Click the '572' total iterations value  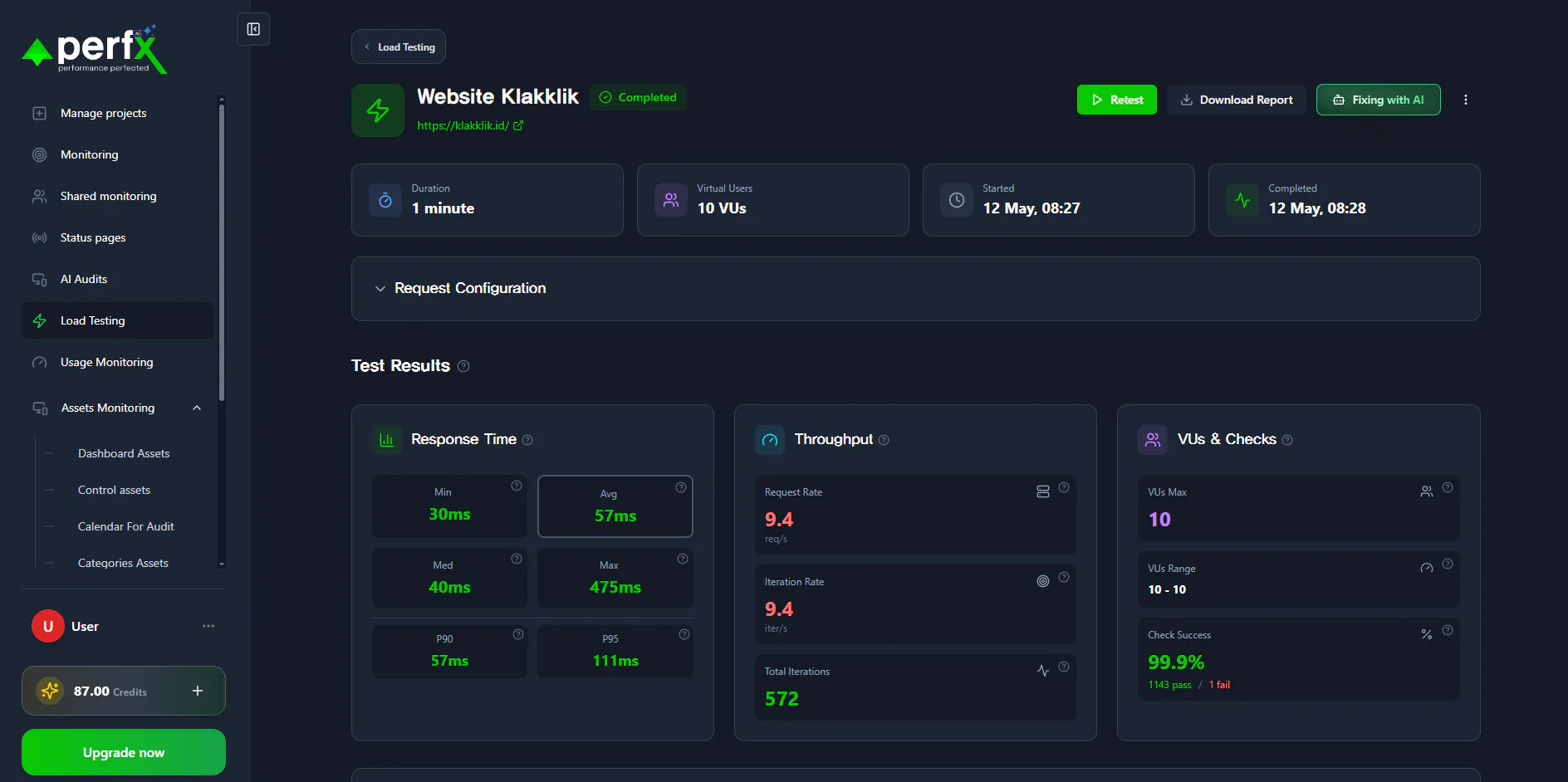[x=782, y=699]
